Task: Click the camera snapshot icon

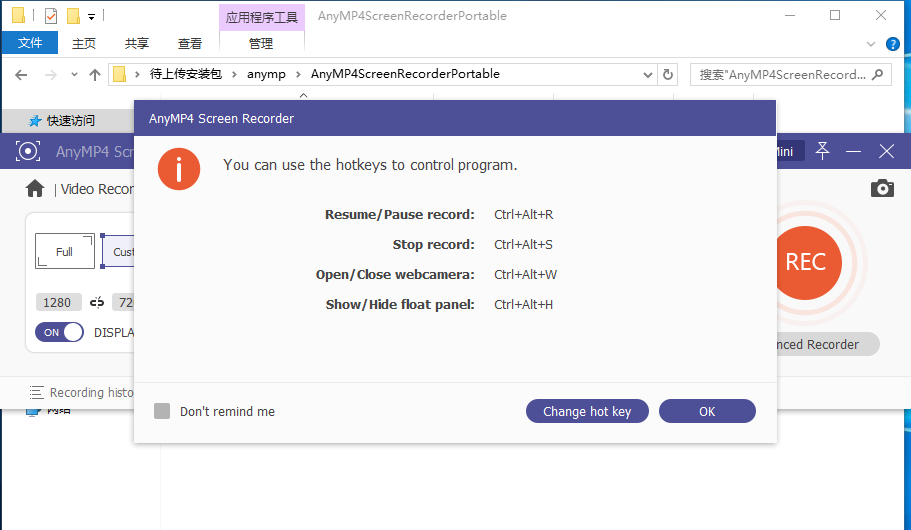Action: (x=882, y=188)
